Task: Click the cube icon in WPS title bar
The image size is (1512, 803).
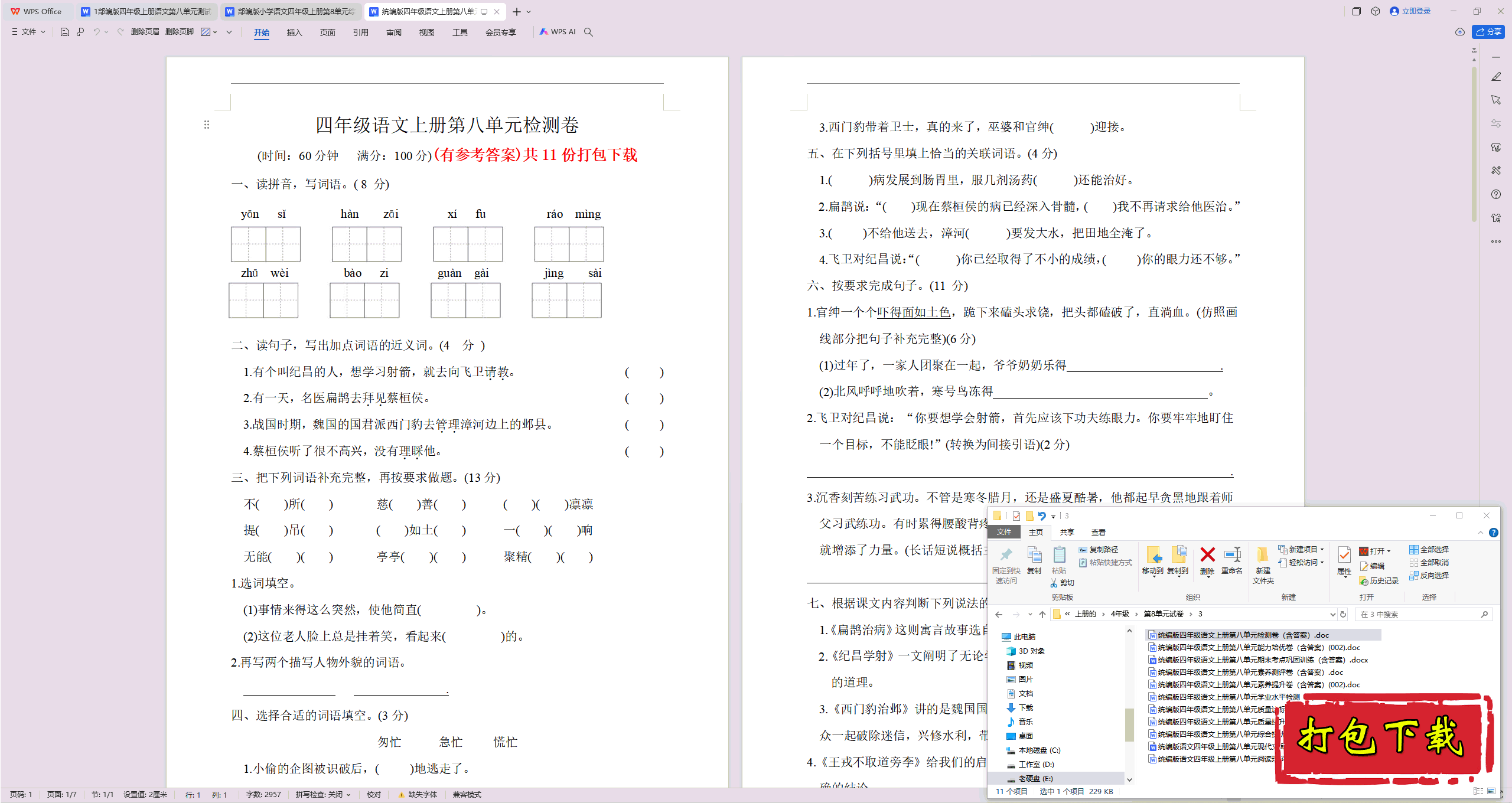Action: (x=1376, y=11)
